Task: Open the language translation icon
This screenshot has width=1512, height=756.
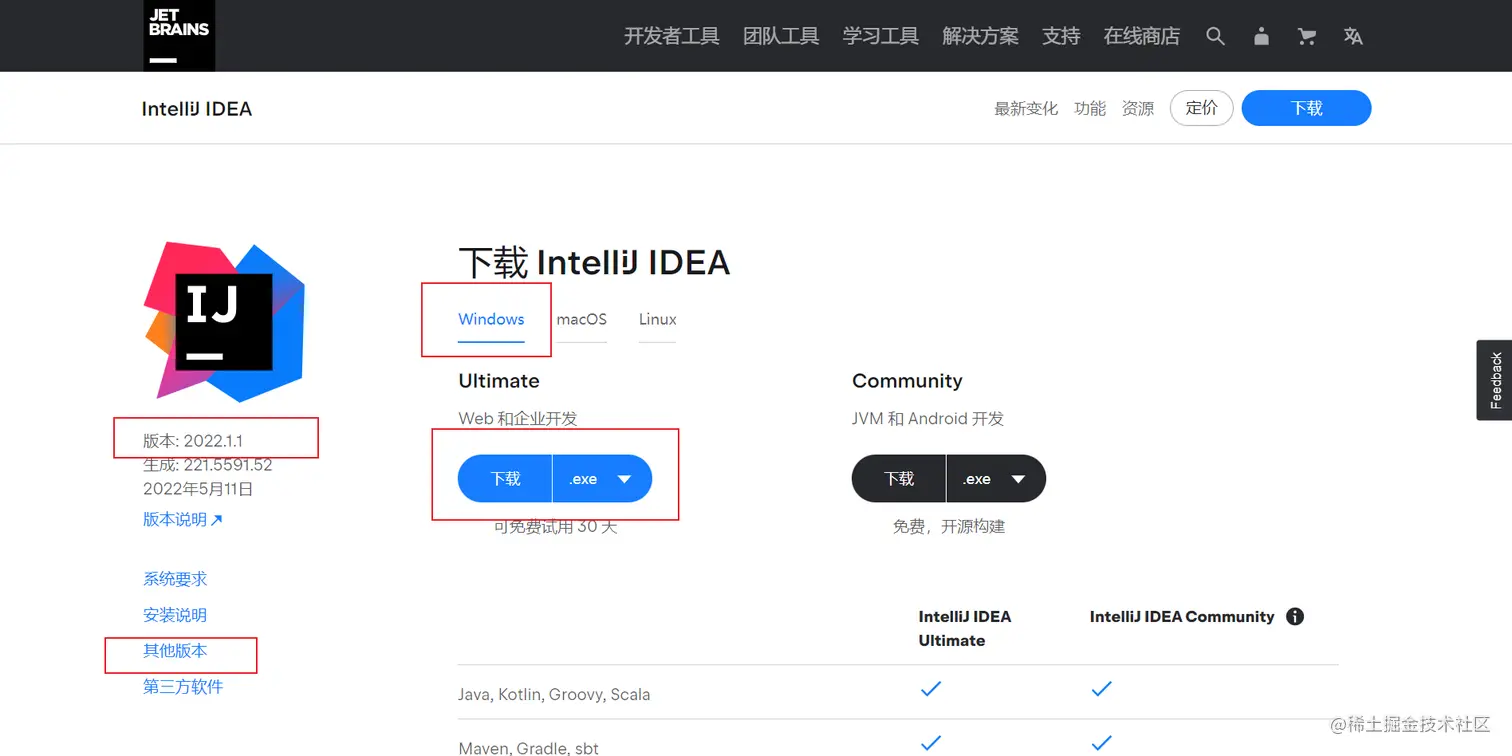Action: 1353,36
